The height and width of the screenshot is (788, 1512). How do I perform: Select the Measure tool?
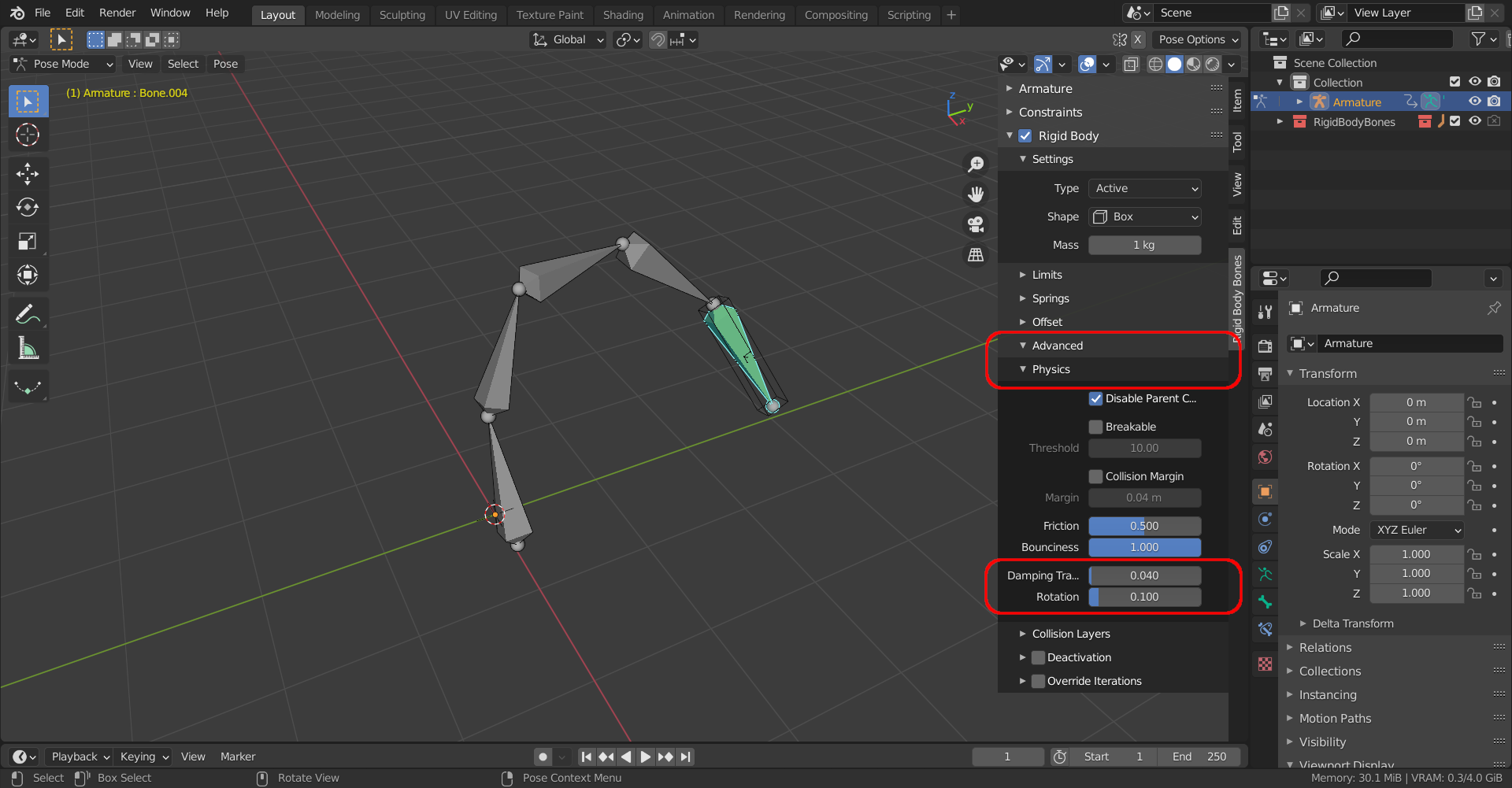point(28,348)
